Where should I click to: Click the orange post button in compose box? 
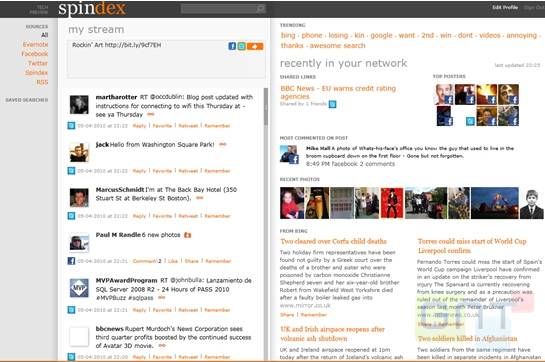pyautogui.click(x=255, y=46)
